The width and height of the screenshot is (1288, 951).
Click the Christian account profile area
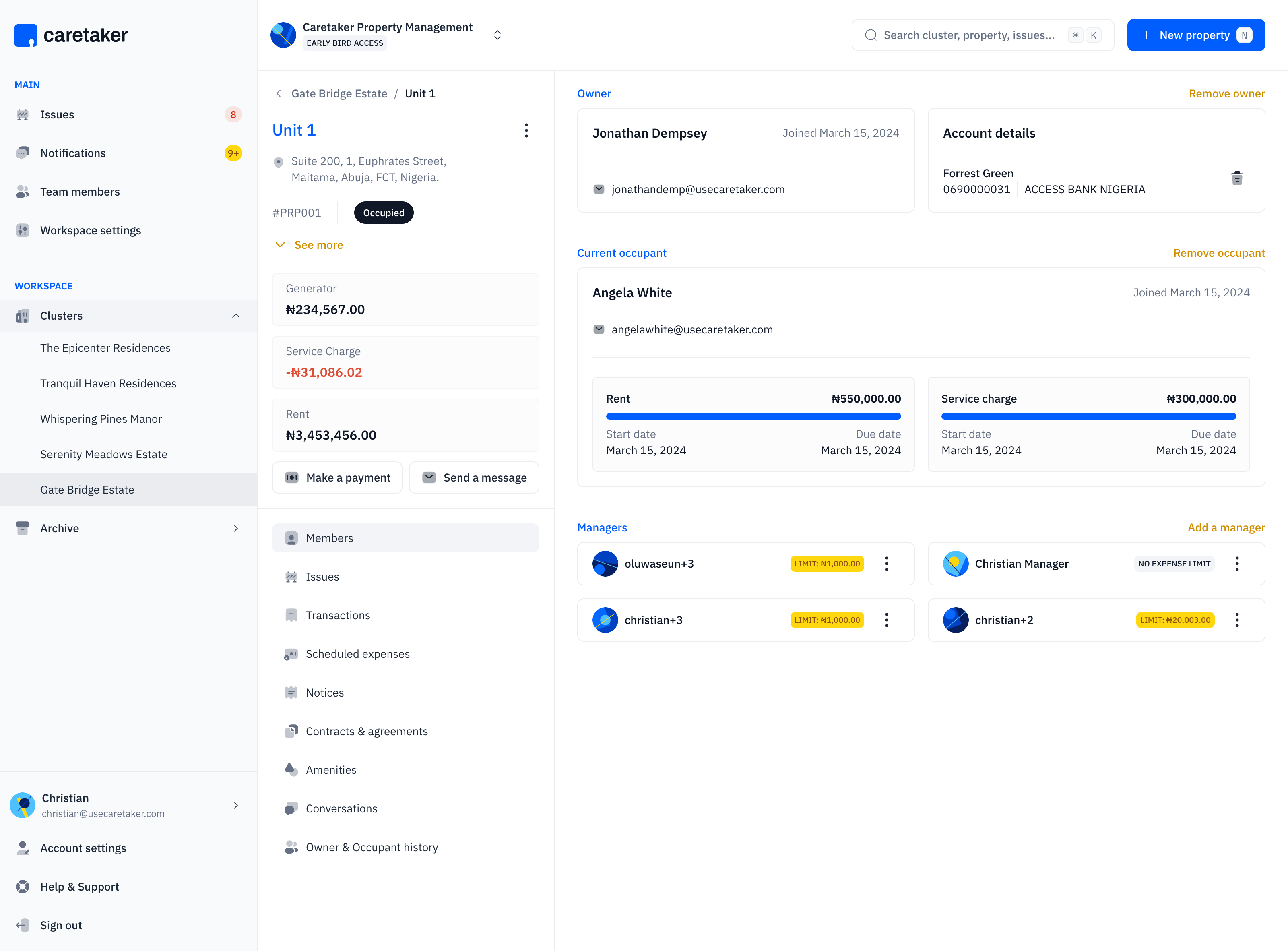click(128, 805)
